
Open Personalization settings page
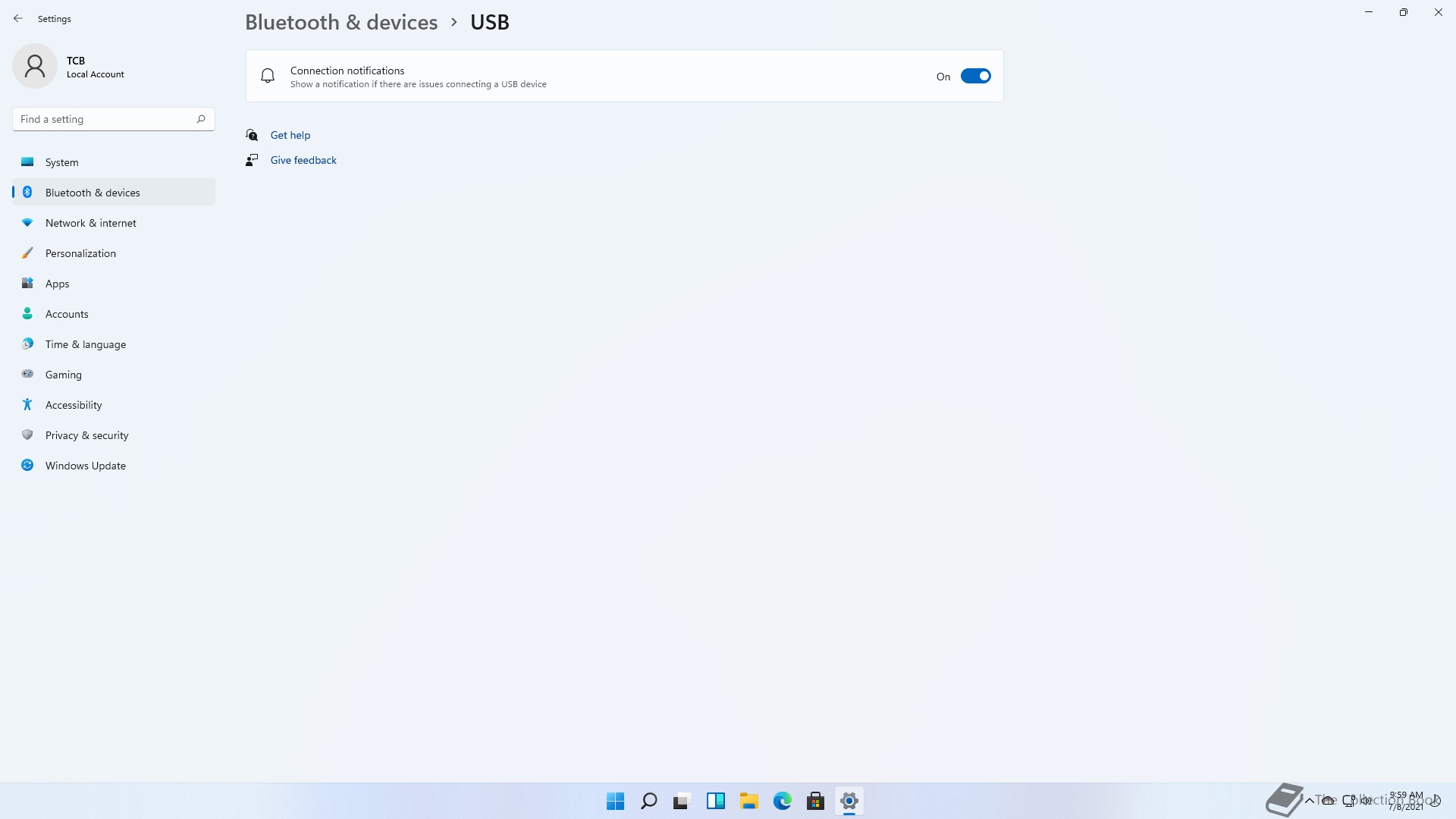point(80,253)
